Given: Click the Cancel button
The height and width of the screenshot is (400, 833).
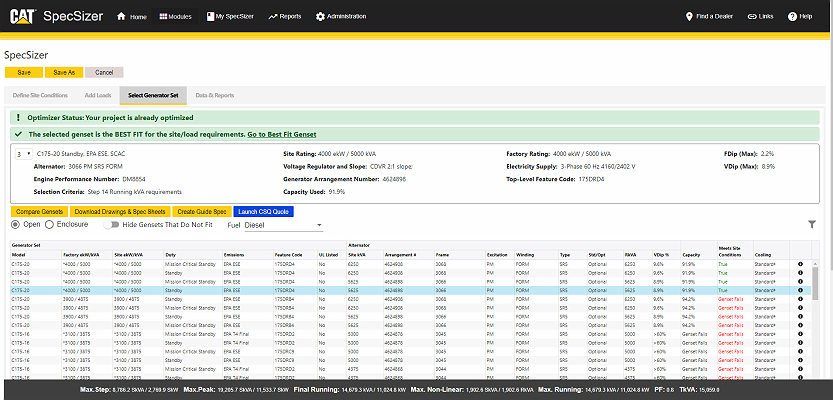Looking at the screenshot, I should [x=104, y=72].
